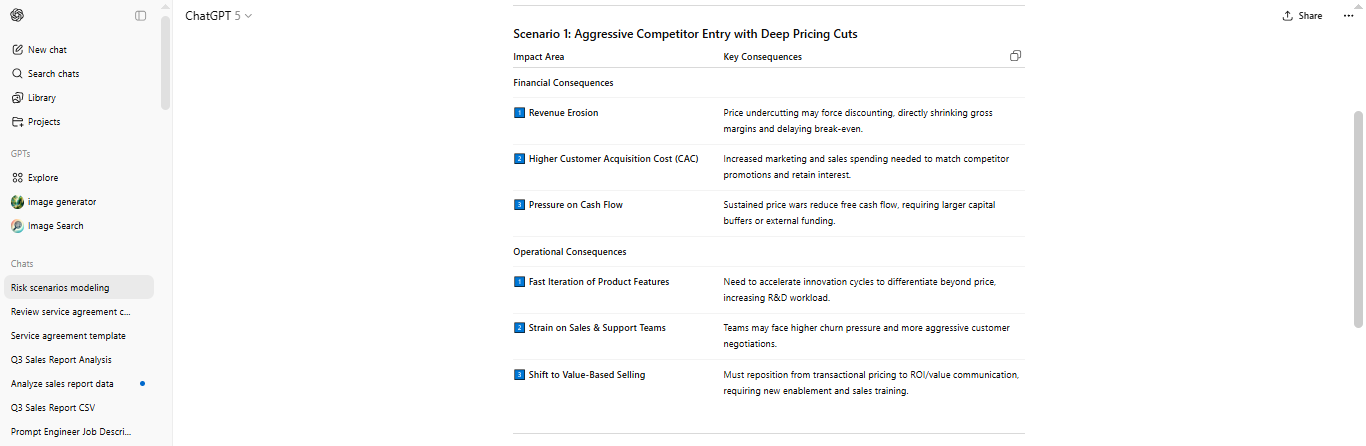Open Search chats
1366x446 pixels.
coord(53,74)
